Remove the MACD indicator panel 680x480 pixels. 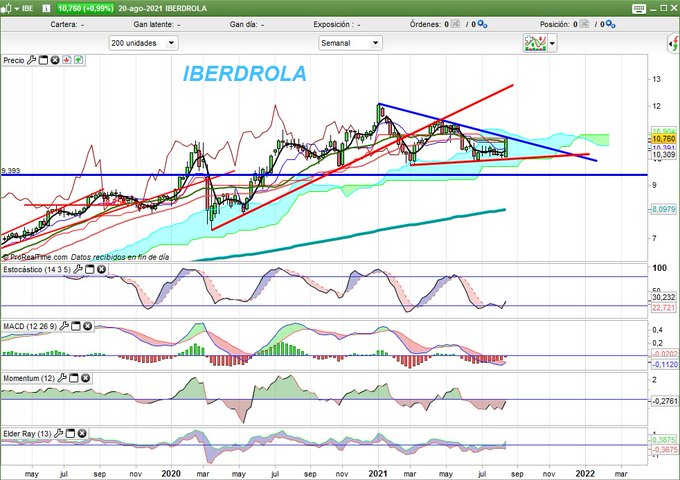point(88,326)
